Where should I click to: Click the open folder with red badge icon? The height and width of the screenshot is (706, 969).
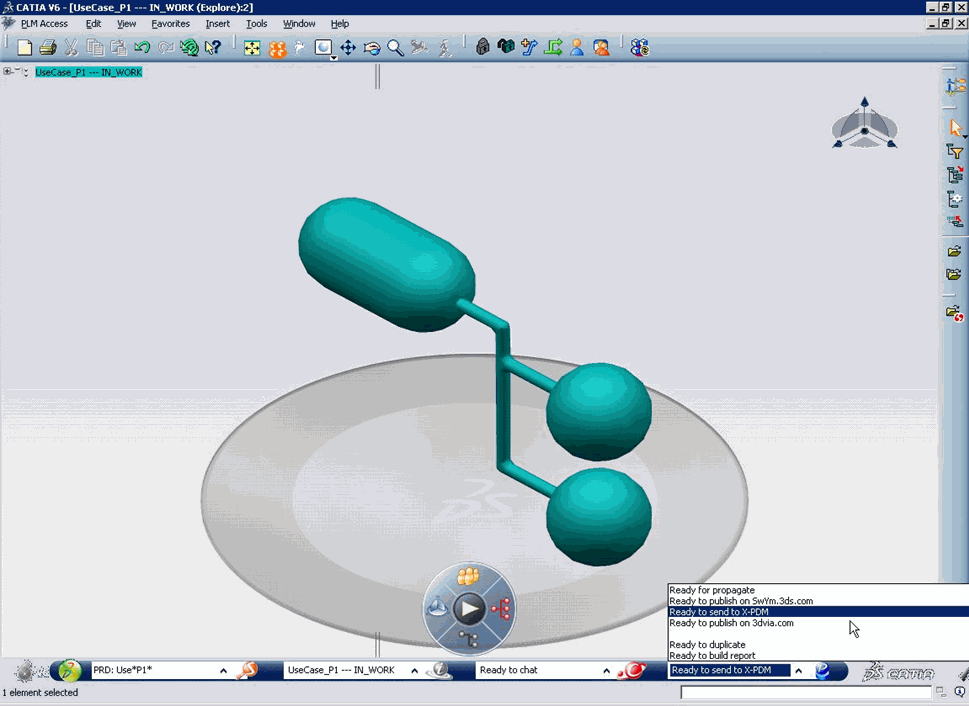click(x=955, y=314)
